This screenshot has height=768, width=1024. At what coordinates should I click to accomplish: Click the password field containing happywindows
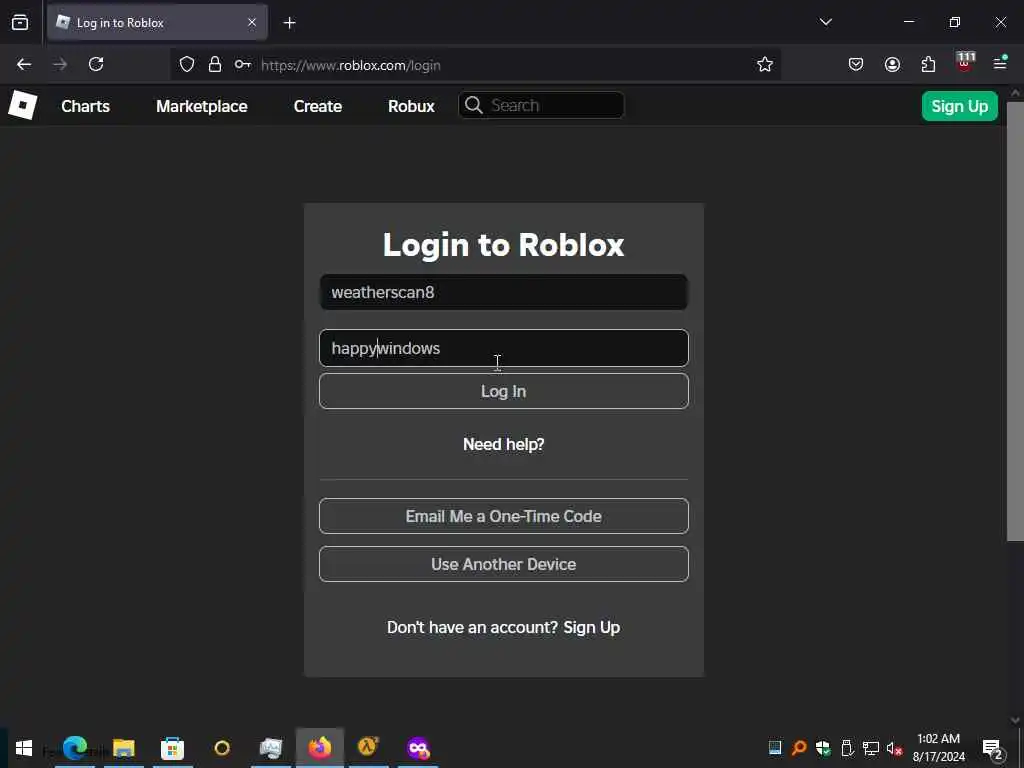[x=504, y=348]
